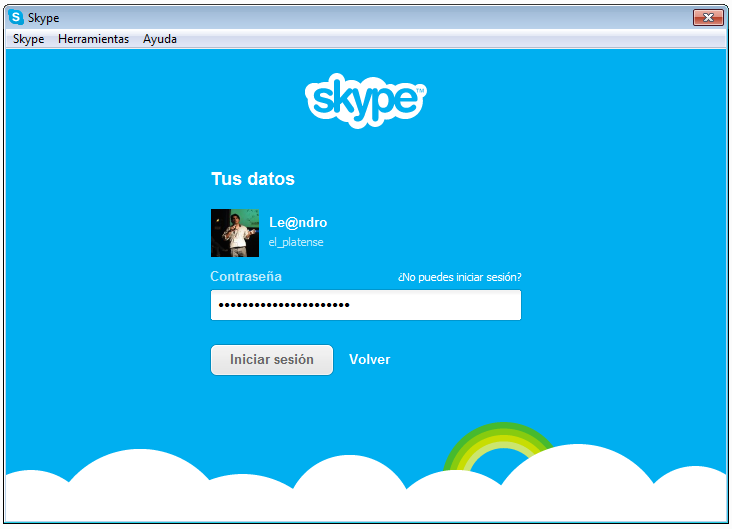The image size is (732, 529).
Task: Click the Le@ndro profile picture
Action: click(x=235, y=233)
